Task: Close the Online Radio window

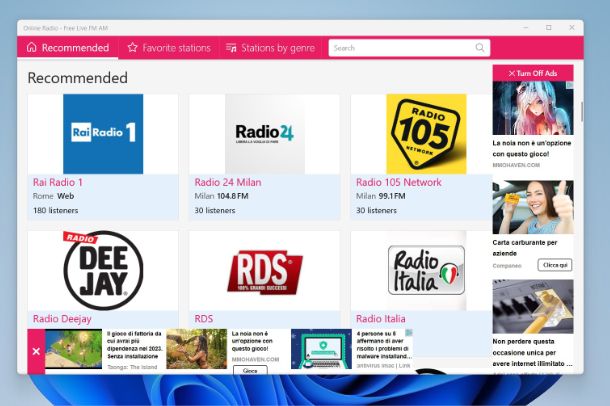Action: coord(571,28)
